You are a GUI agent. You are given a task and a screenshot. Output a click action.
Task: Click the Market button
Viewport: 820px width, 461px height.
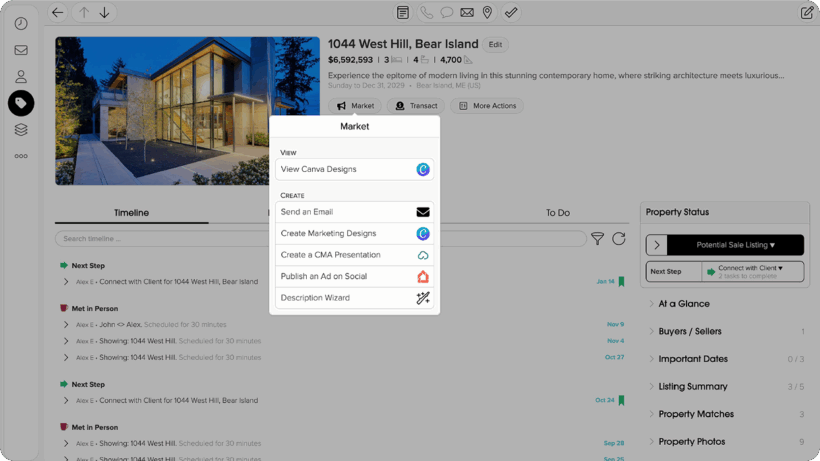tap(355, 106)
